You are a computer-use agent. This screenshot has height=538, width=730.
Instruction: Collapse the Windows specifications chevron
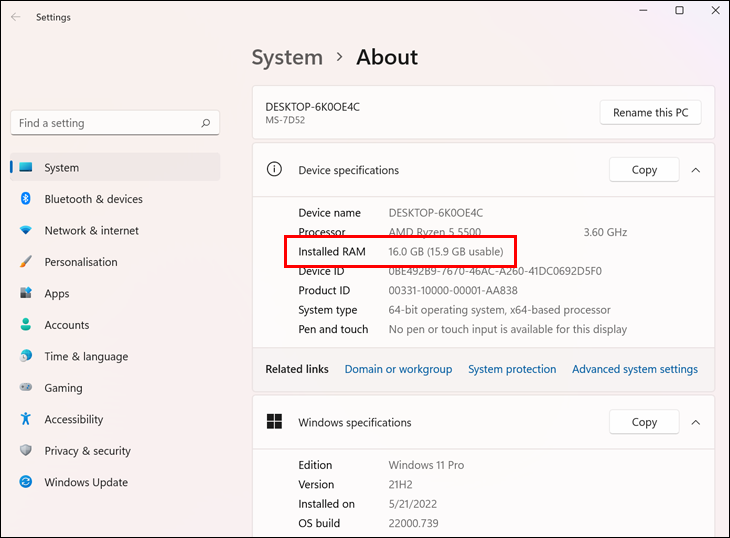(x=696, y=422)
